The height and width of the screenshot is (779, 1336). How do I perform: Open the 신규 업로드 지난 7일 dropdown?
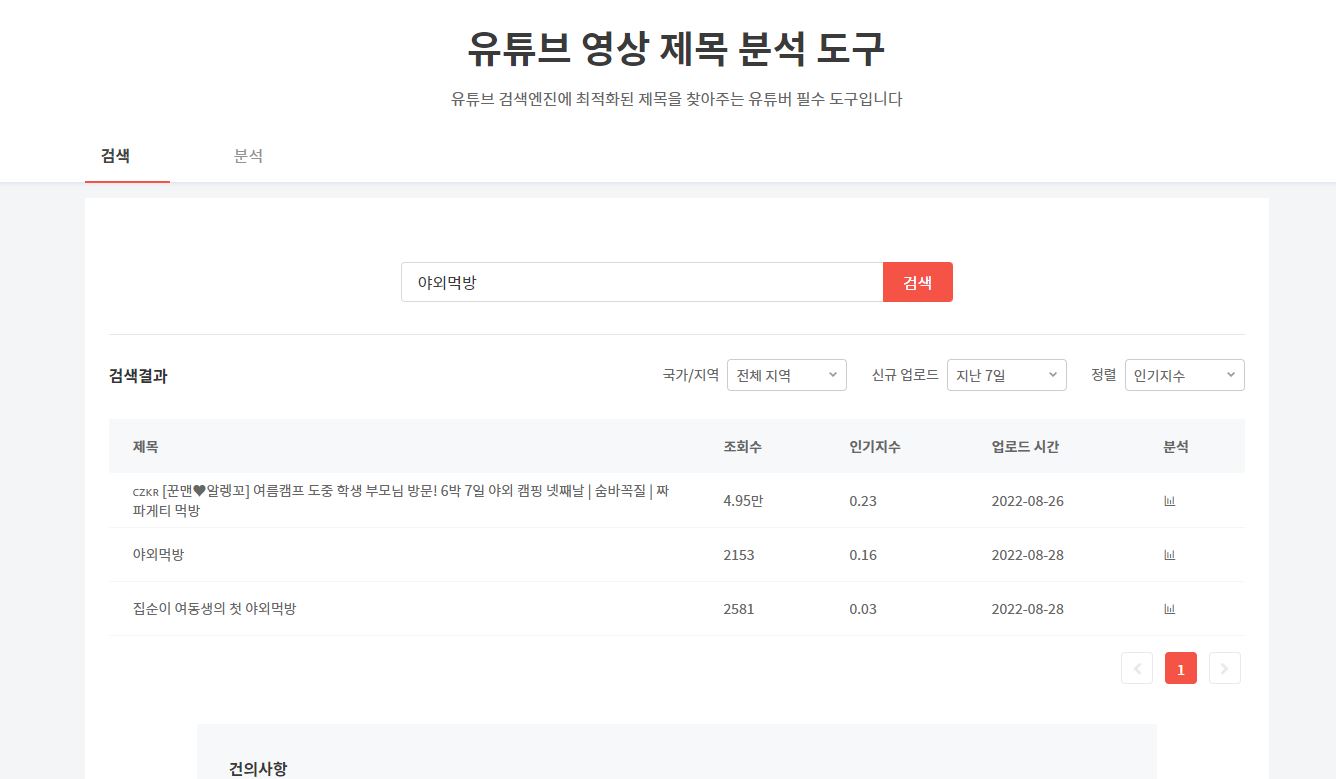(x=1006, y=375)
